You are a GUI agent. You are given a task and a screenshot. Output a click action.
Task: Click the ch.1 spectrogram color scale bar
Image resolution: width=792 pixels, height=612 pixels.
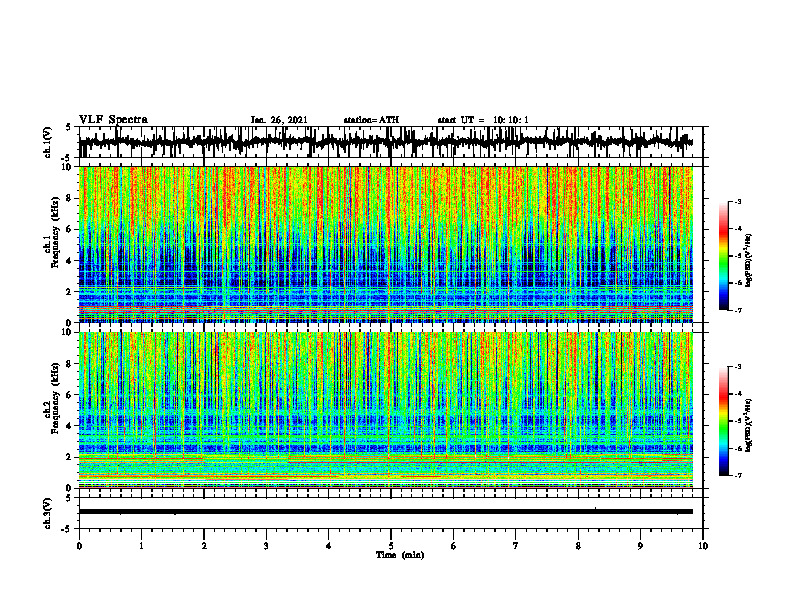pyautogui.click(x=723, y=255)
